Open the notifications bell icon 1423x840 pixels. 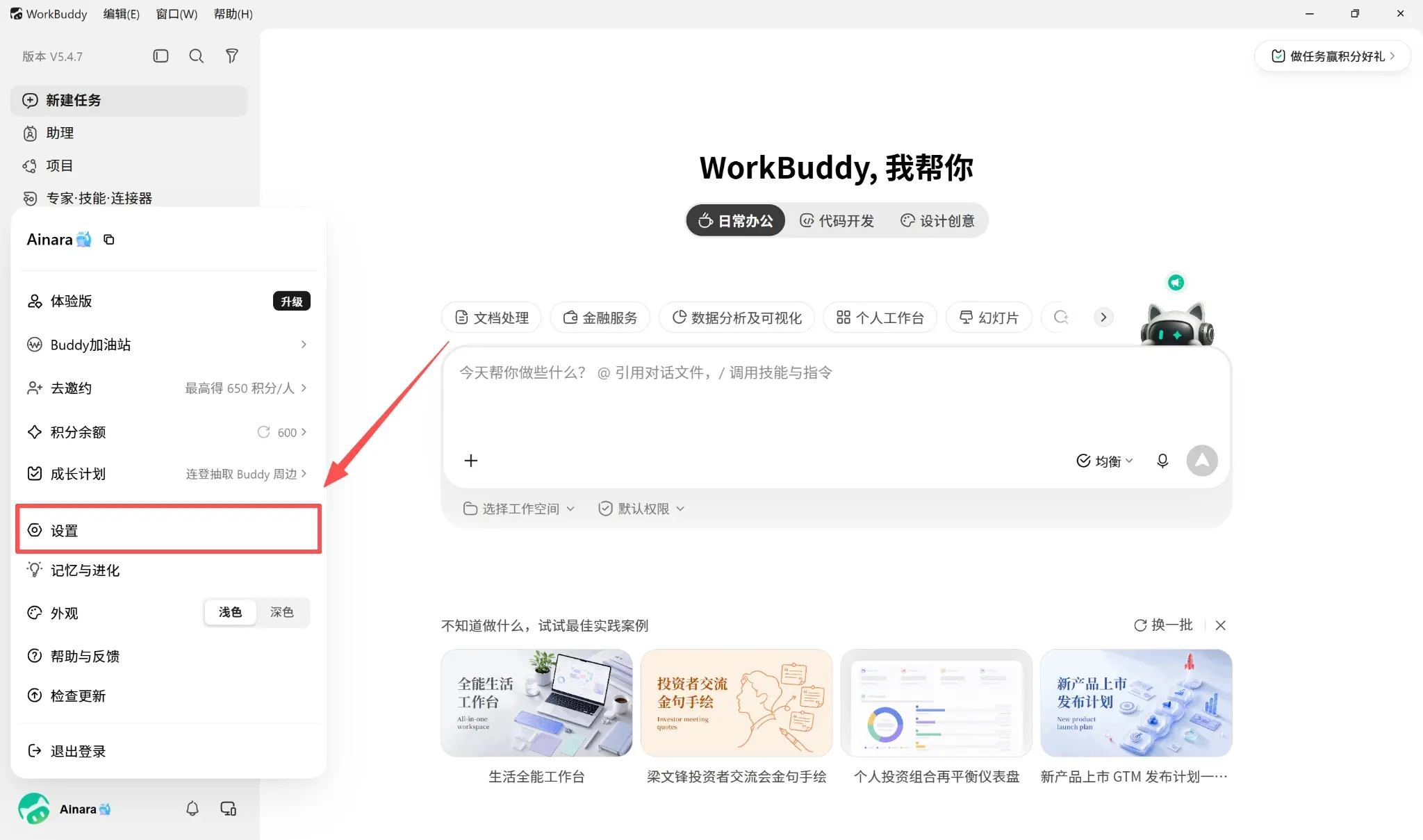[x=192, y=809]
